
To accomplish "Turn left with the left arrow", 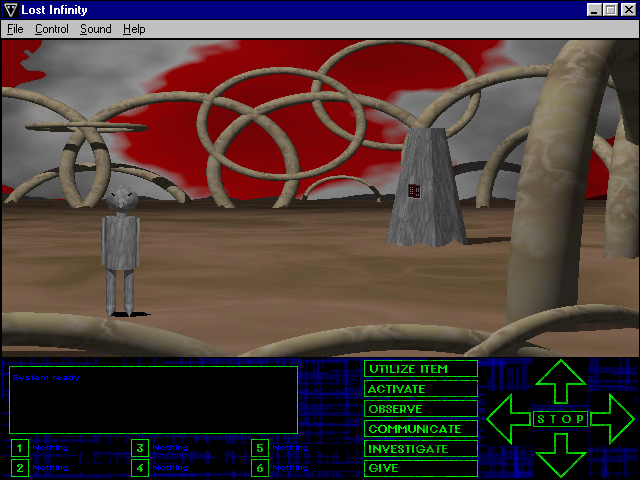I will pos(507,419).
